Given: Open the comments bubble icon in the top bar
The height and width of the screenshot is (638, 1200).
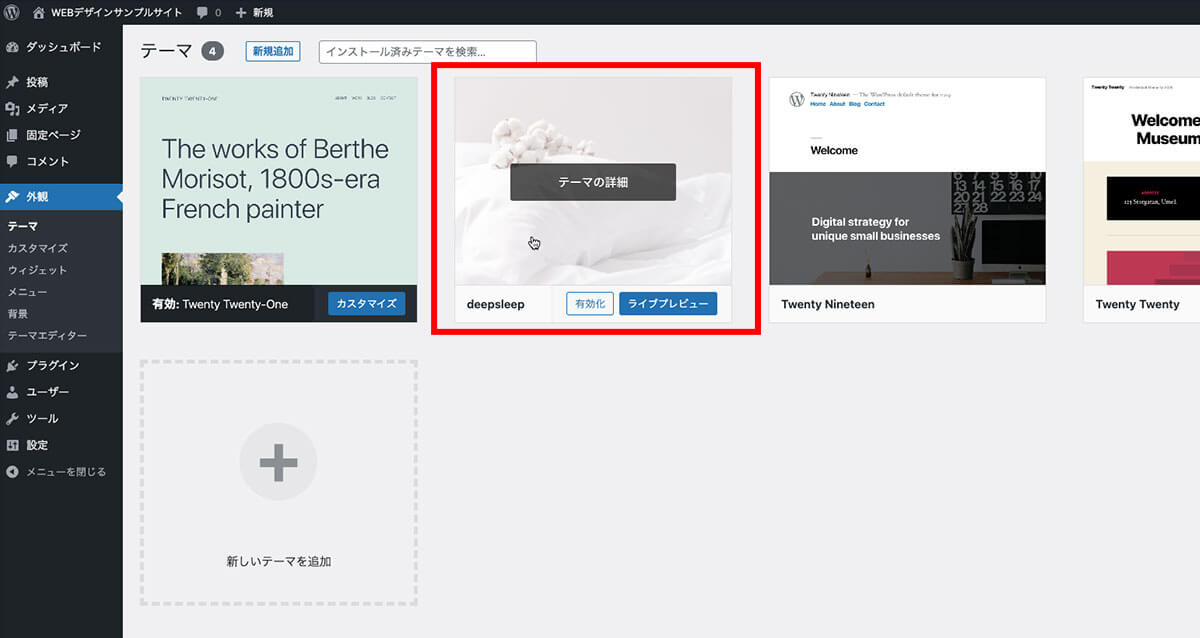Looking at the screenshot, I should [202, 12].
